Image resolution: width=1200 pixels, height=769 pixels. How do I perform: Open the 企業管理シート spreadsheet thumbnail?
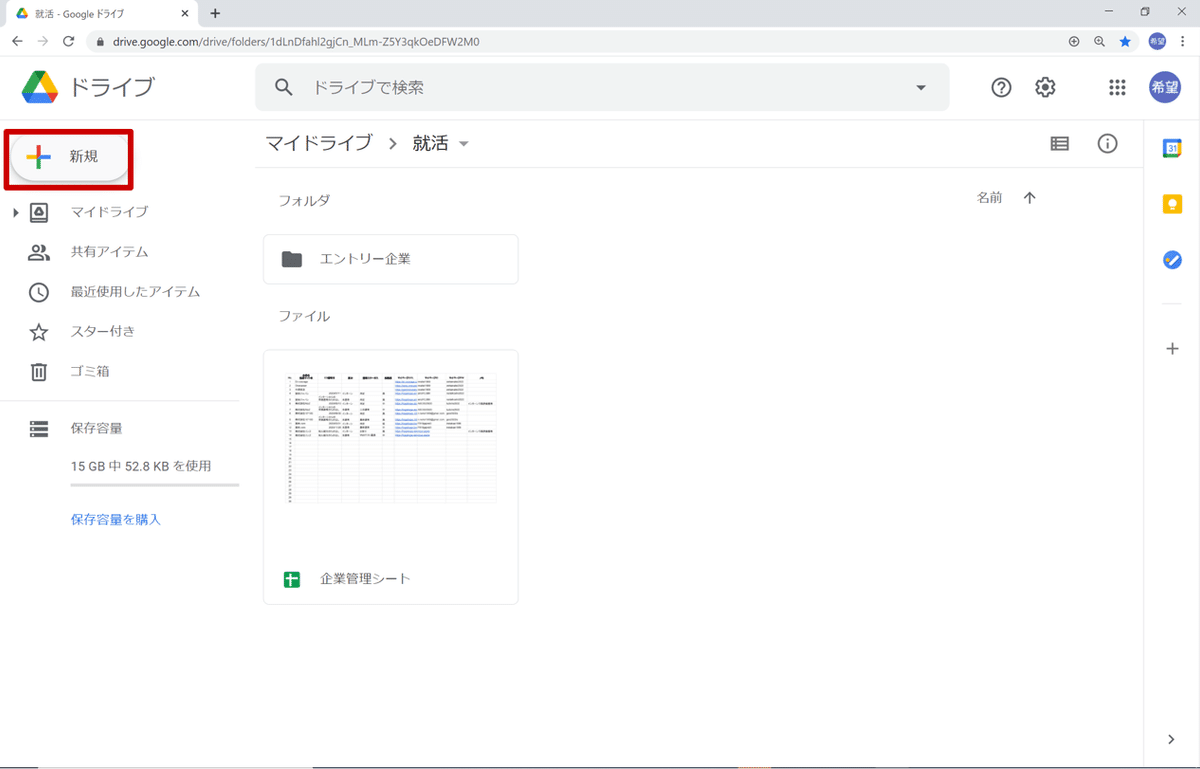[390, 433]
